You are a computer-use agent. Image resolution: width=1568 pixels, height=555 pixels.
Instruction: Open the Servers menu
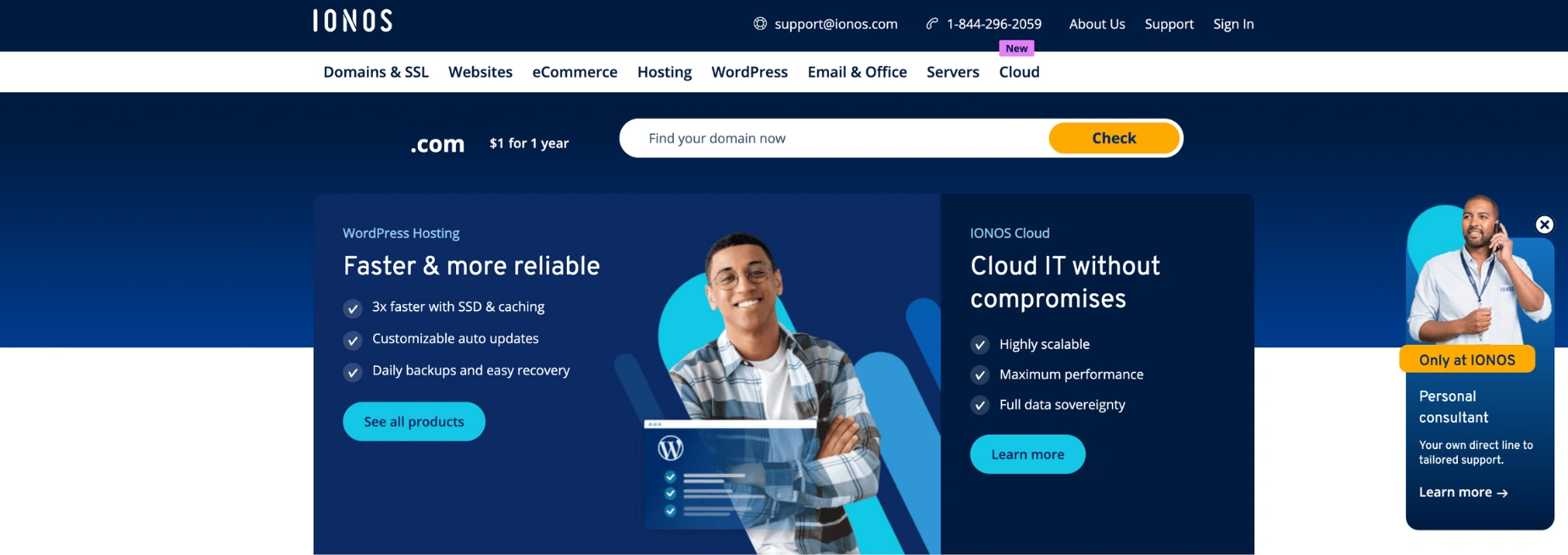pos(953,72)
